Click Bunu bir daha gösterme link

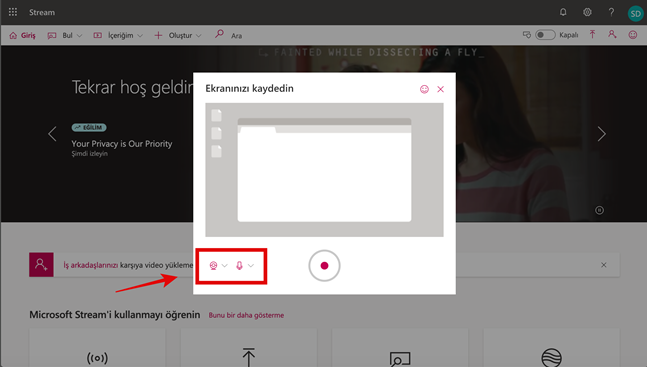tap(246, 315)
